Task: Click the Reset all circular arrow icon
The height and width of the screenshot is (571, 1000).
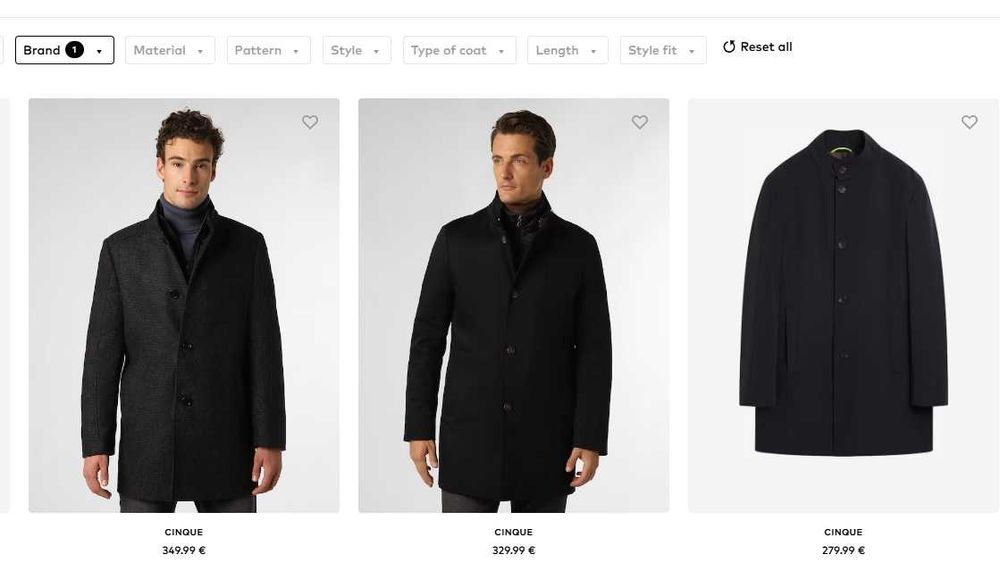Action: [729, 47]
